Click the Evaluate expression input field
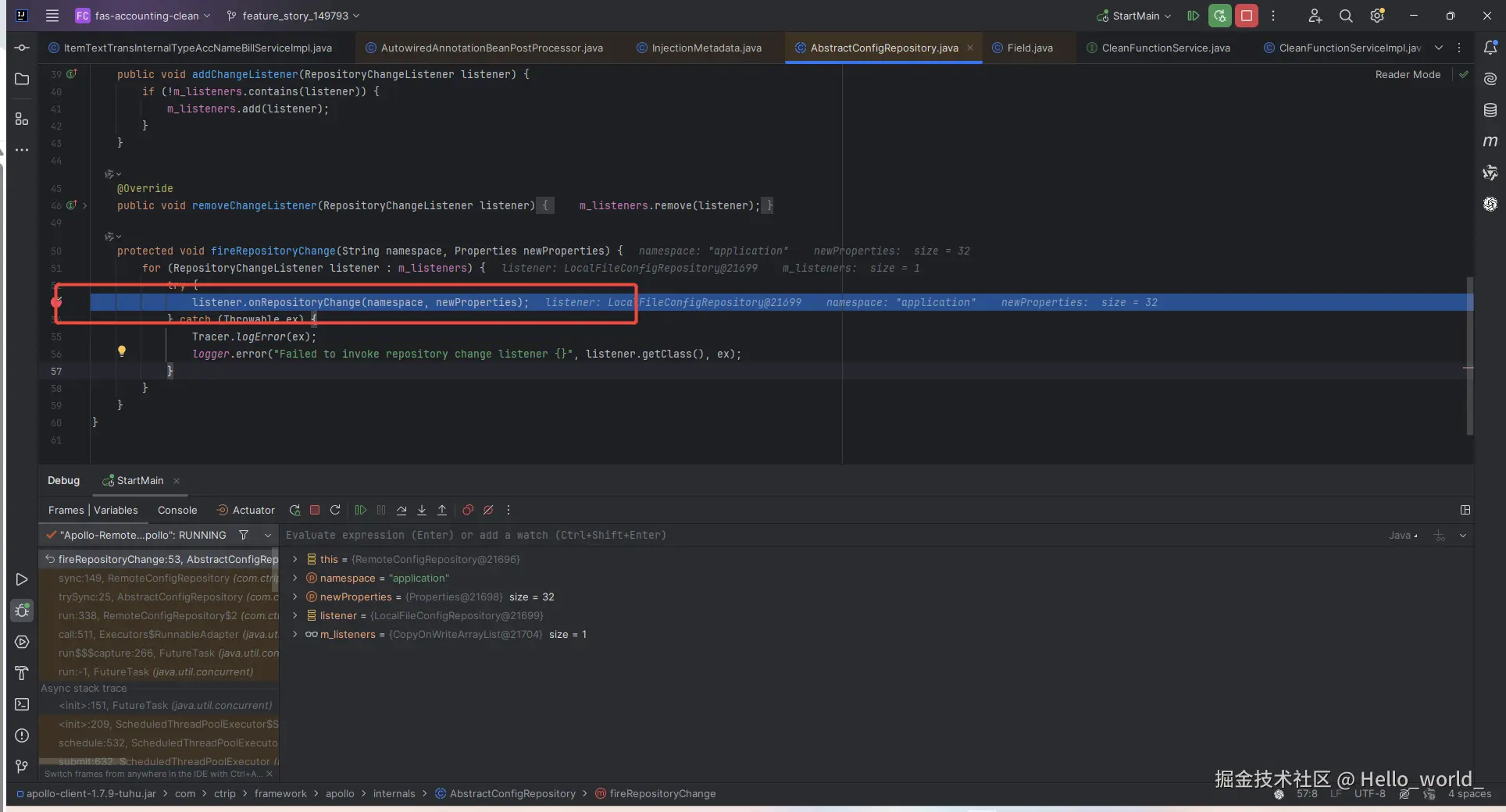The width and height of the screenshot is (1506, 812). (830, 535)
